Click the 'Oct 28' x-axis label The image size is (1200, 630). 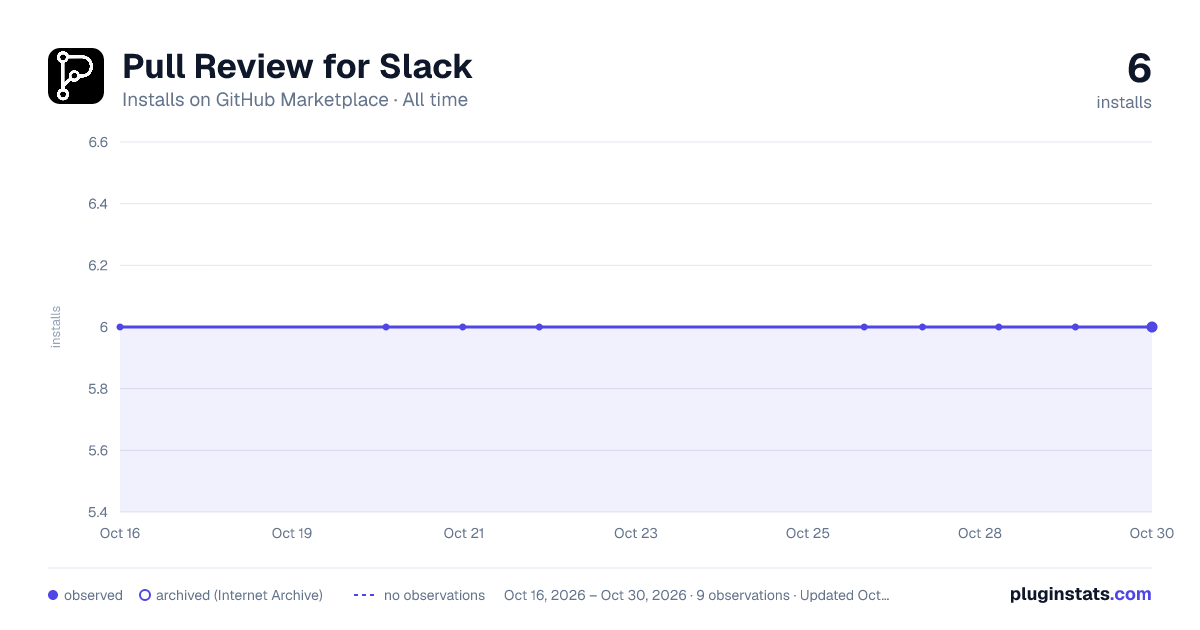[980, 533]
